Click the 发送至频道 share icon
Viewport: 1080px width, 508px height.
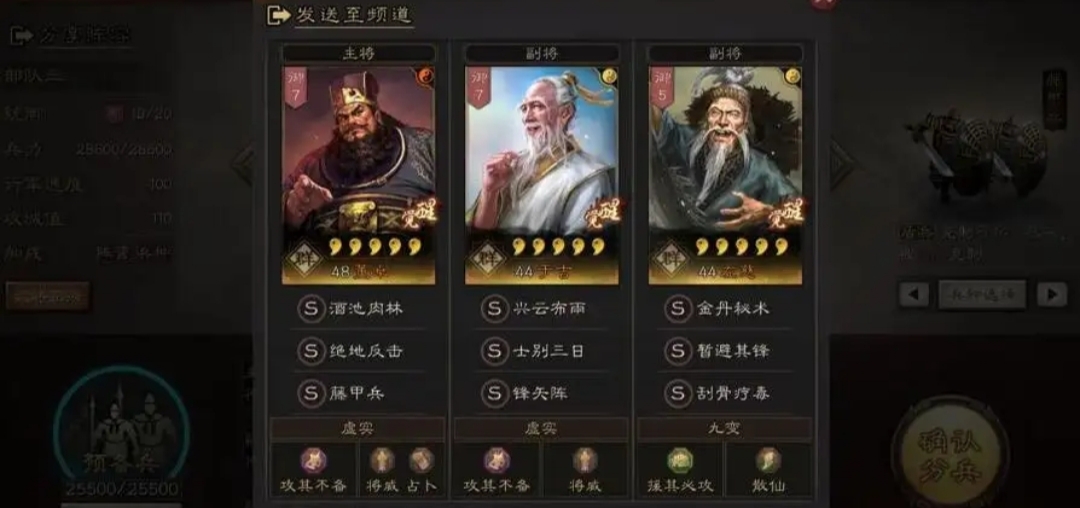point(278,15)
